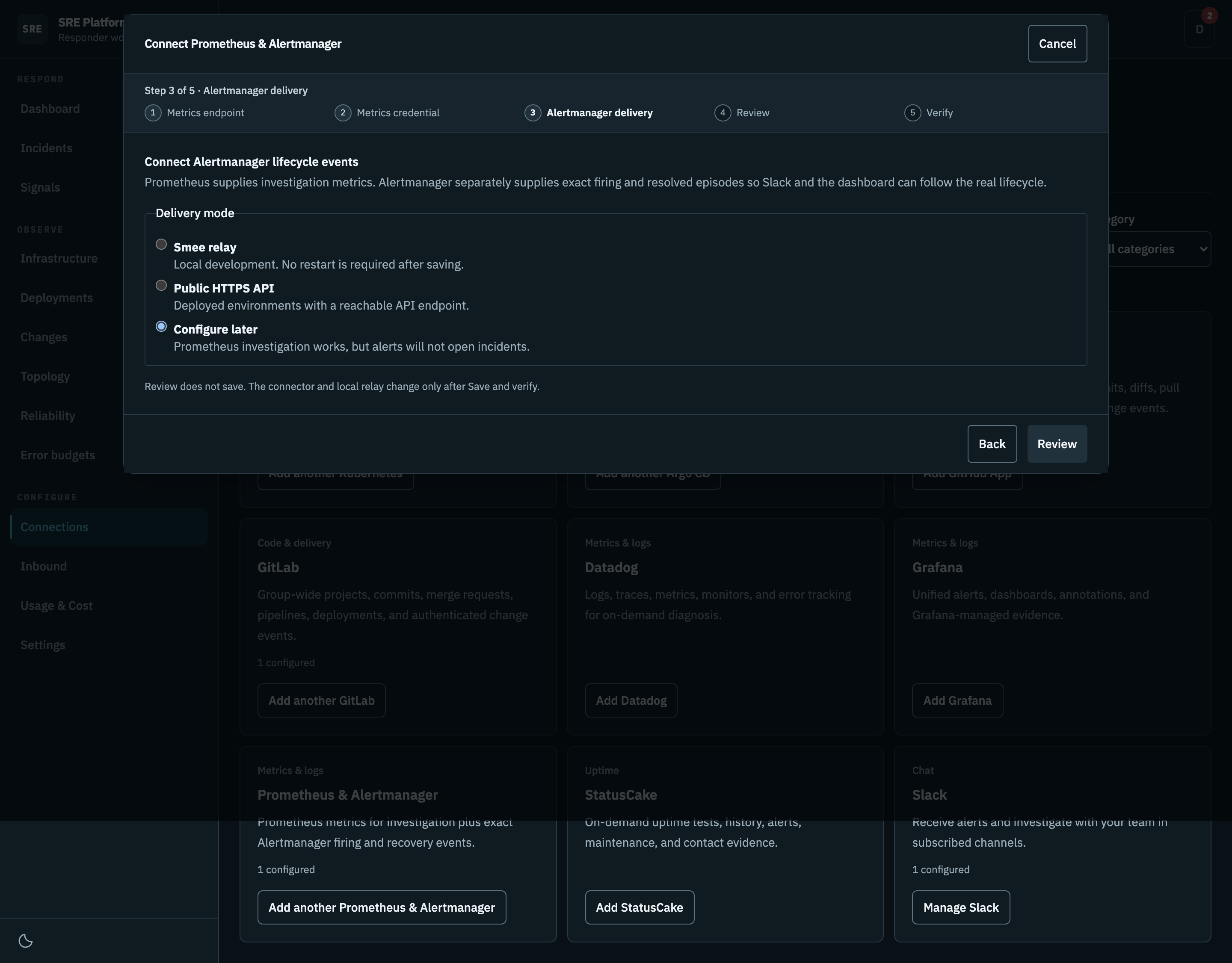Click 'Review does not save' note
The width and height of the screenshot is (1232, 963).
342,387
